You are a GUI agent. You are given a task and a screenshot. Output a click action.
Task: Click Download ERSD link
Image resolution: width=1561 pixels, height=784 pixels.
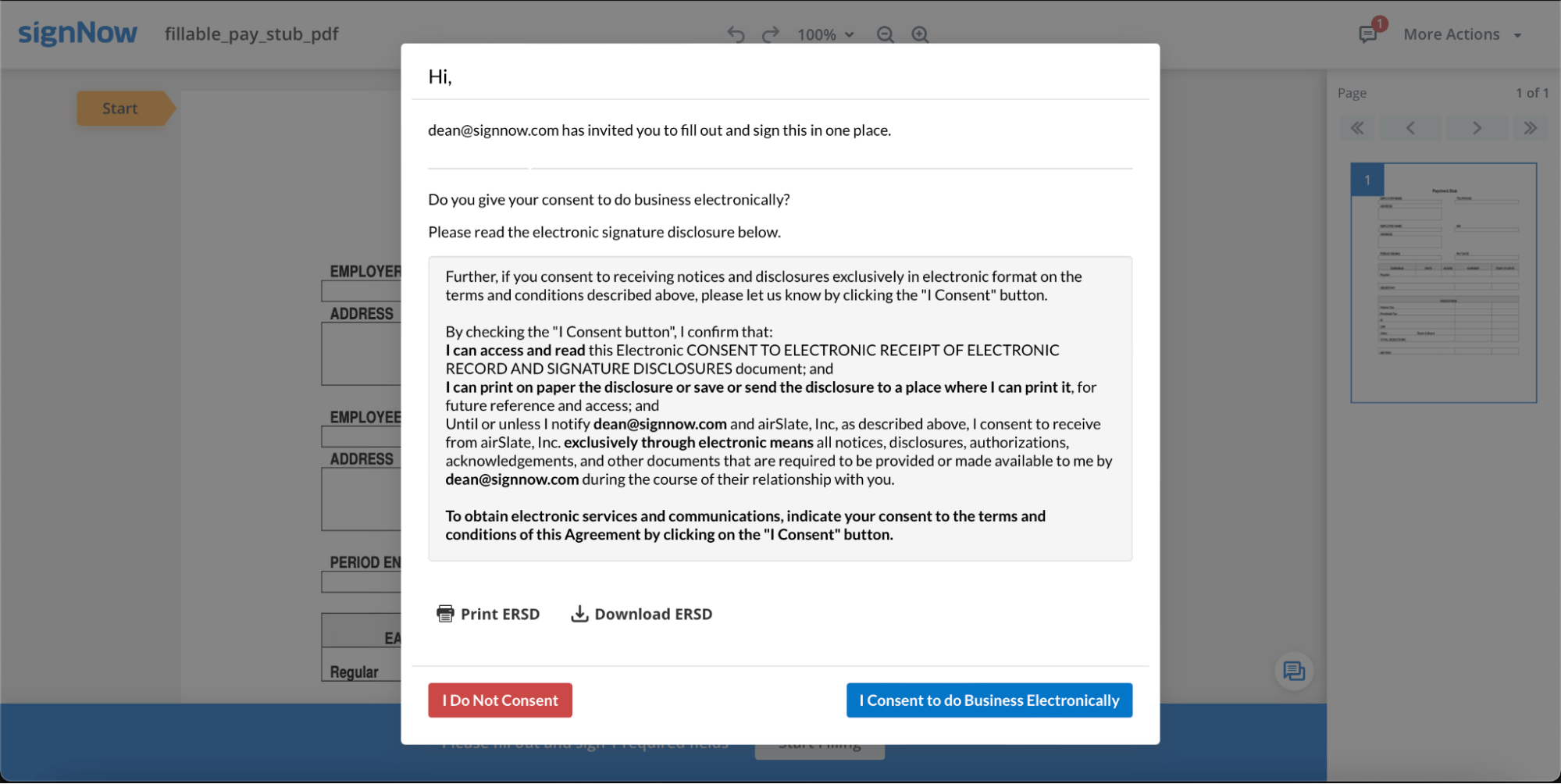coord(642,614)
